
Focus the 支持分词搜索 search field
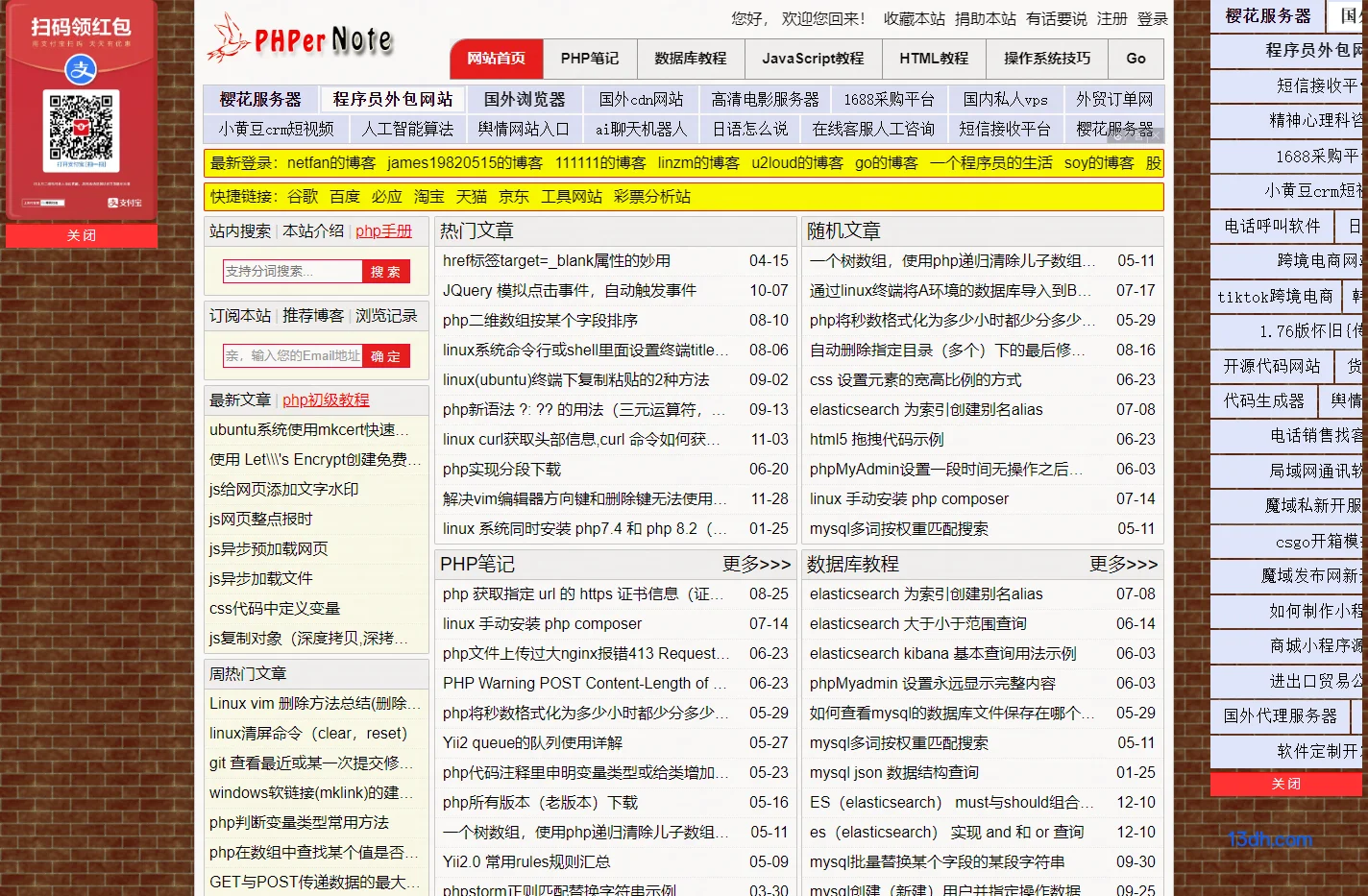[293, 272]
